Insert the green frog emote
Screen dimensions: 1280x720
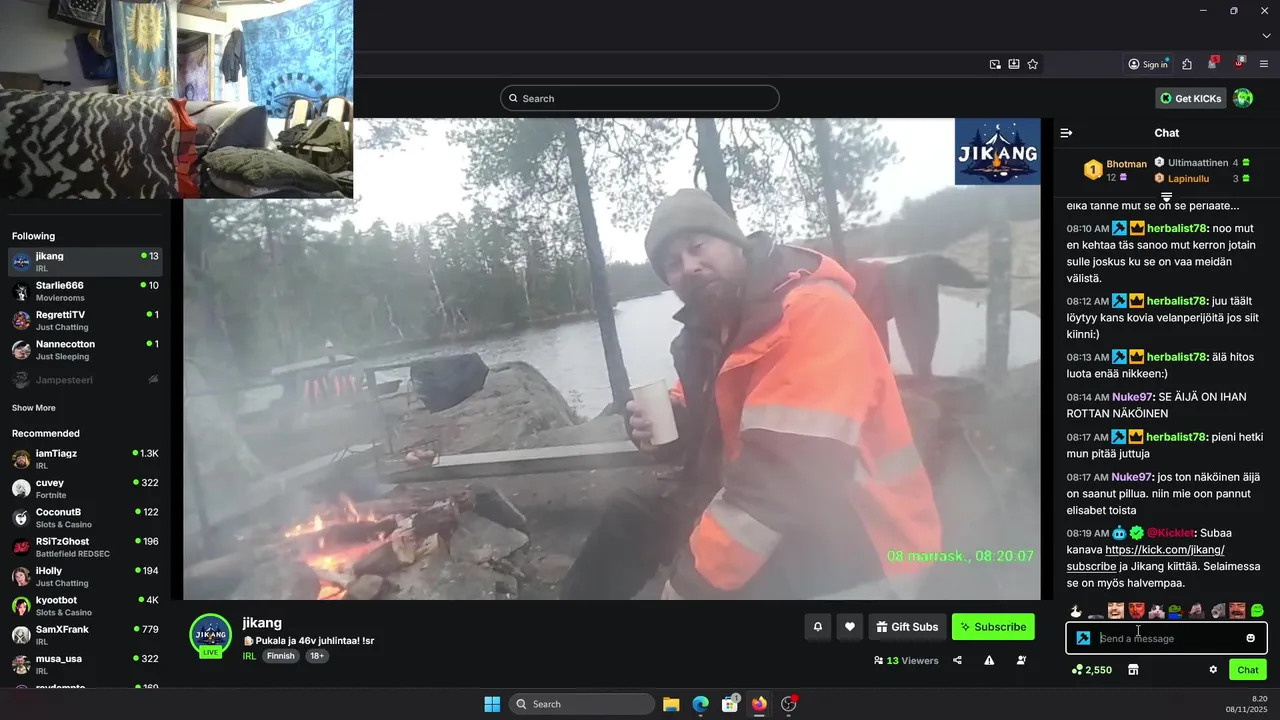click(x=1176, y=611)
